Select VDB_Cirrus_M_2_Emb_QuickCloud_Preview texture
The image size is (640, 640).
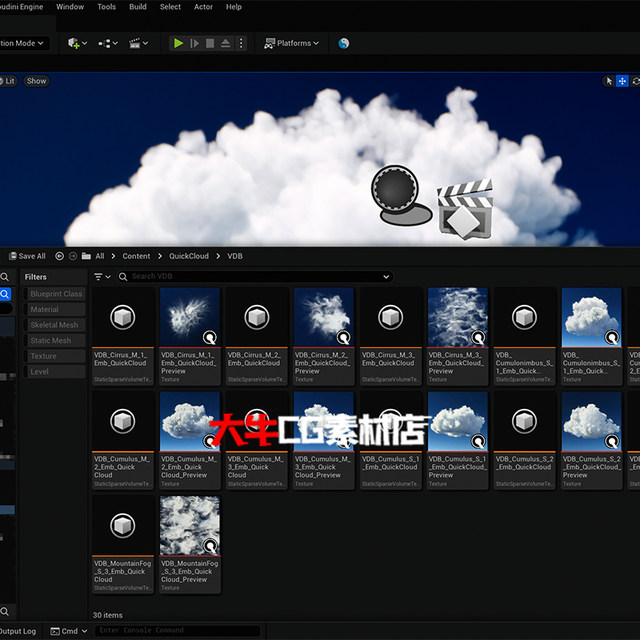tap(324, 336)
